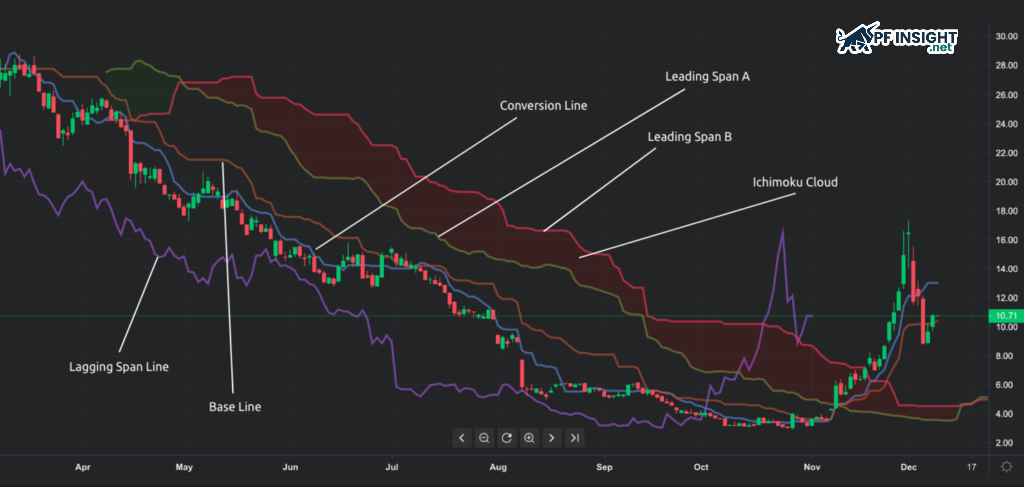Screen dimensions: 1024x487
Task: Click the Base Line annotation label
Action: 236,407
